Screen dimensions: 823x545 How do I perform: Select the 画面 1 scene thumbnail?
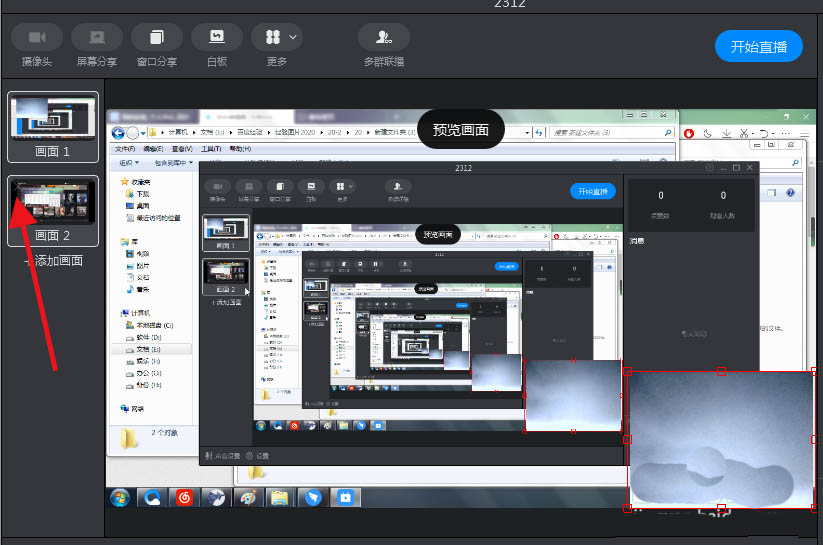(x=52, y=127)
